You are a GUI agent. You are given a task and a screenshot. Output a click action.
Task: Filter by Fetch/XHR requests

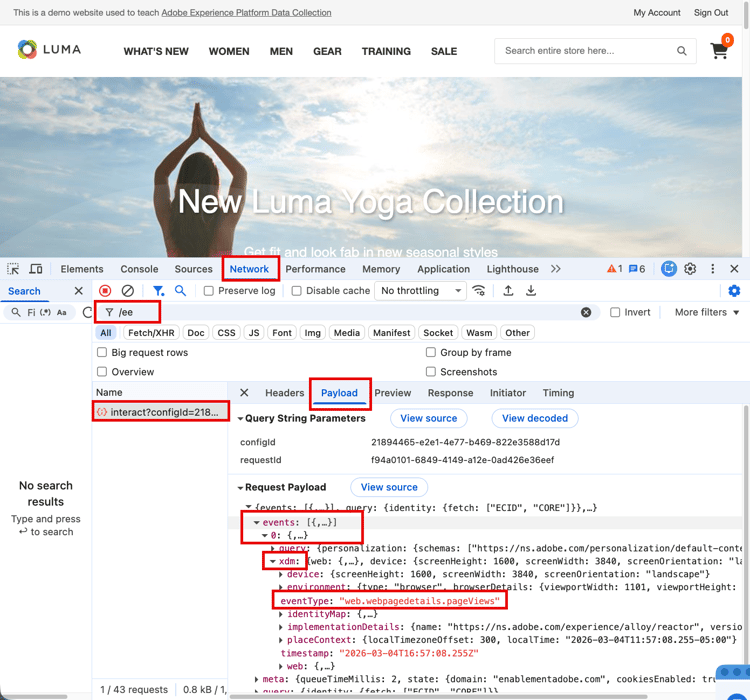[x=151, y=333]
